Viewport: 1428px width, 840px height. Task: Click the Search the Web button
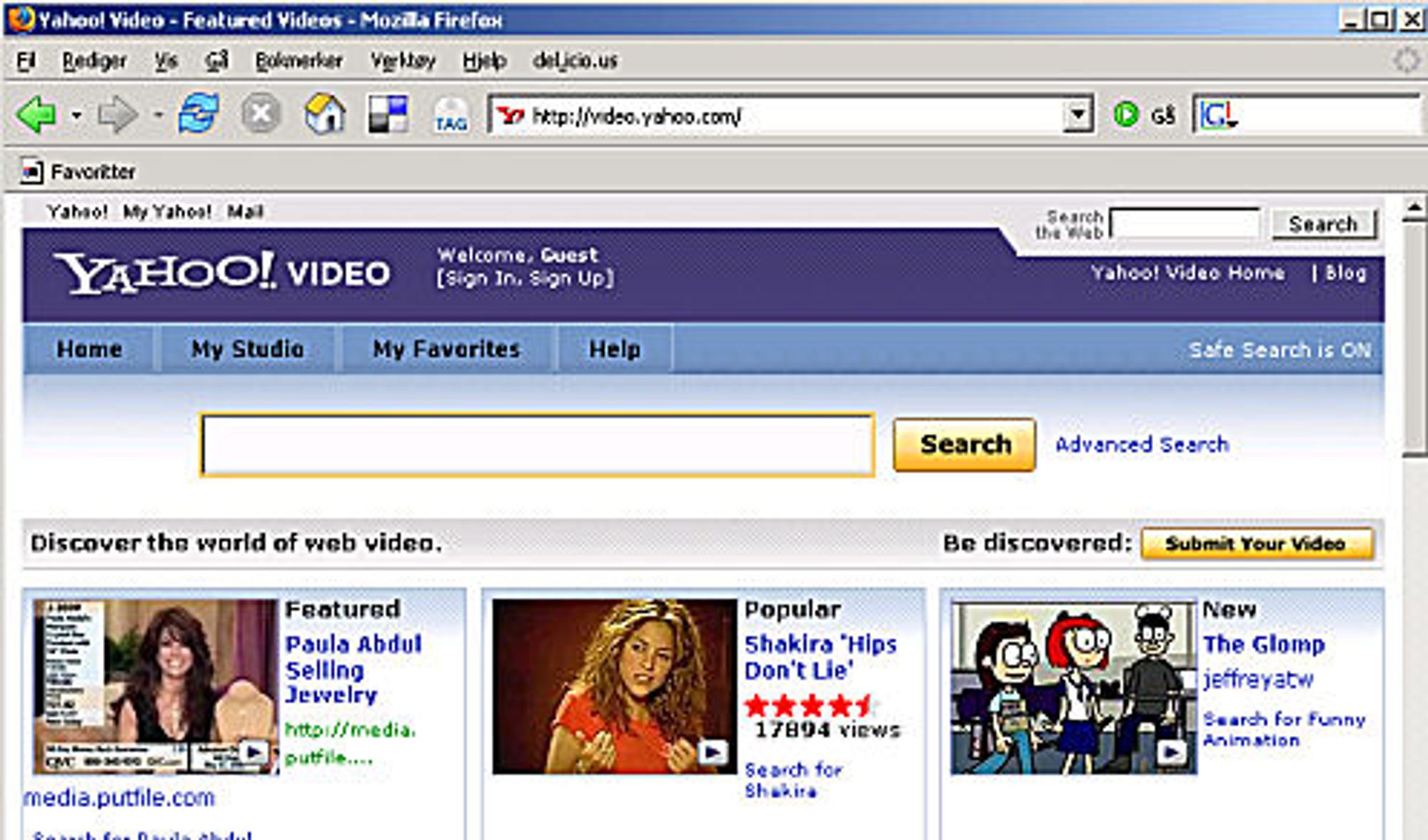point(1323,224)
